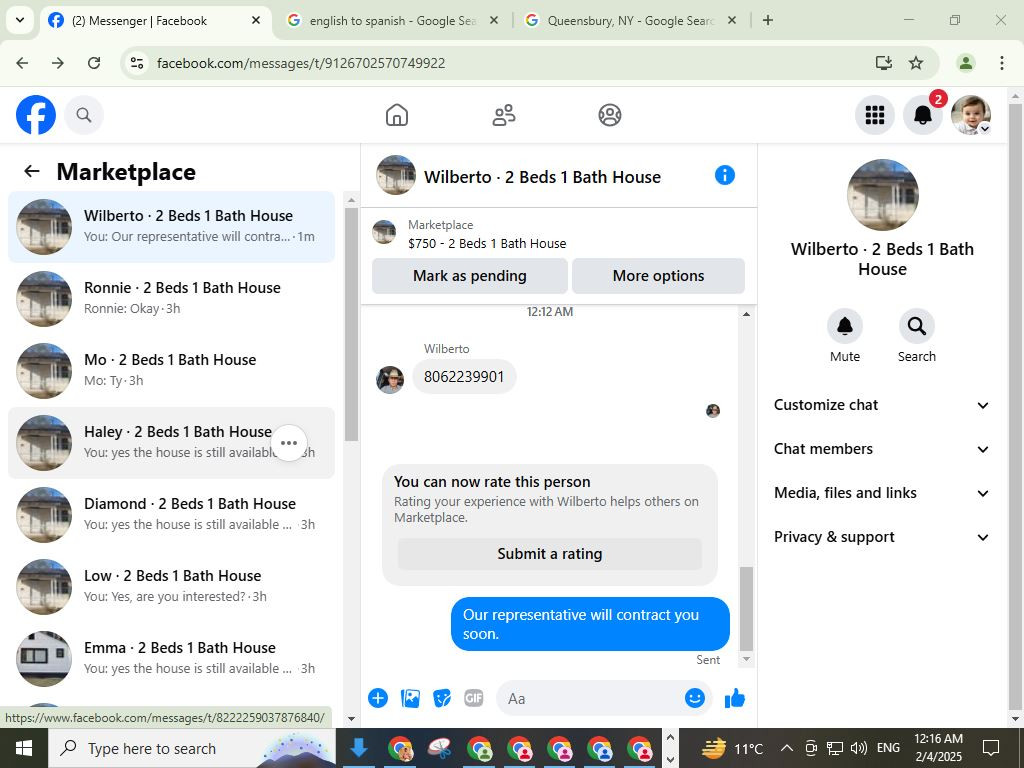Open options menu for Haley conversation
1024x768 pixels.
point(289,443)
